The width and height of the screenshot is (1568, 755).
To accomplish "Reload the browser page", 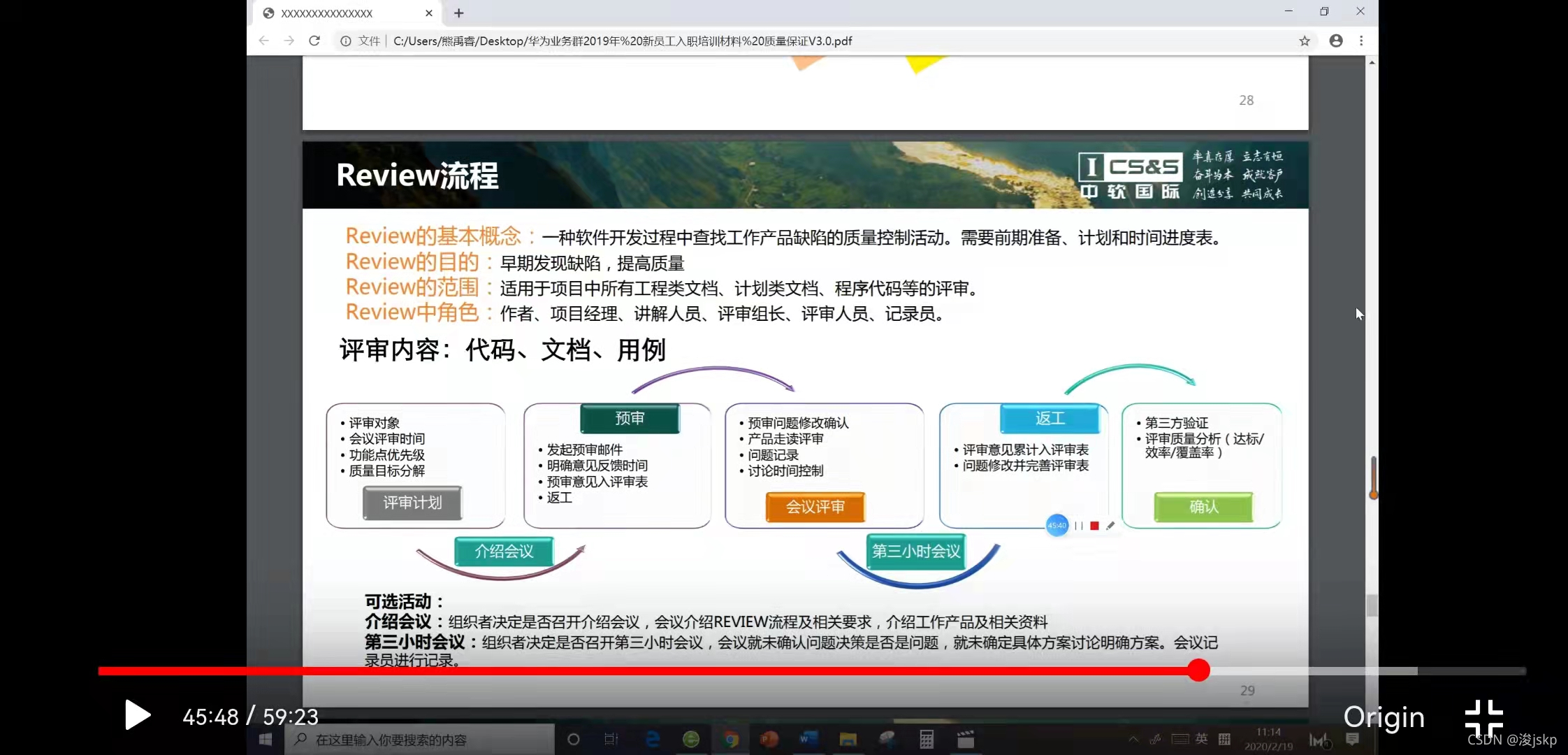I will coord(314,41).
